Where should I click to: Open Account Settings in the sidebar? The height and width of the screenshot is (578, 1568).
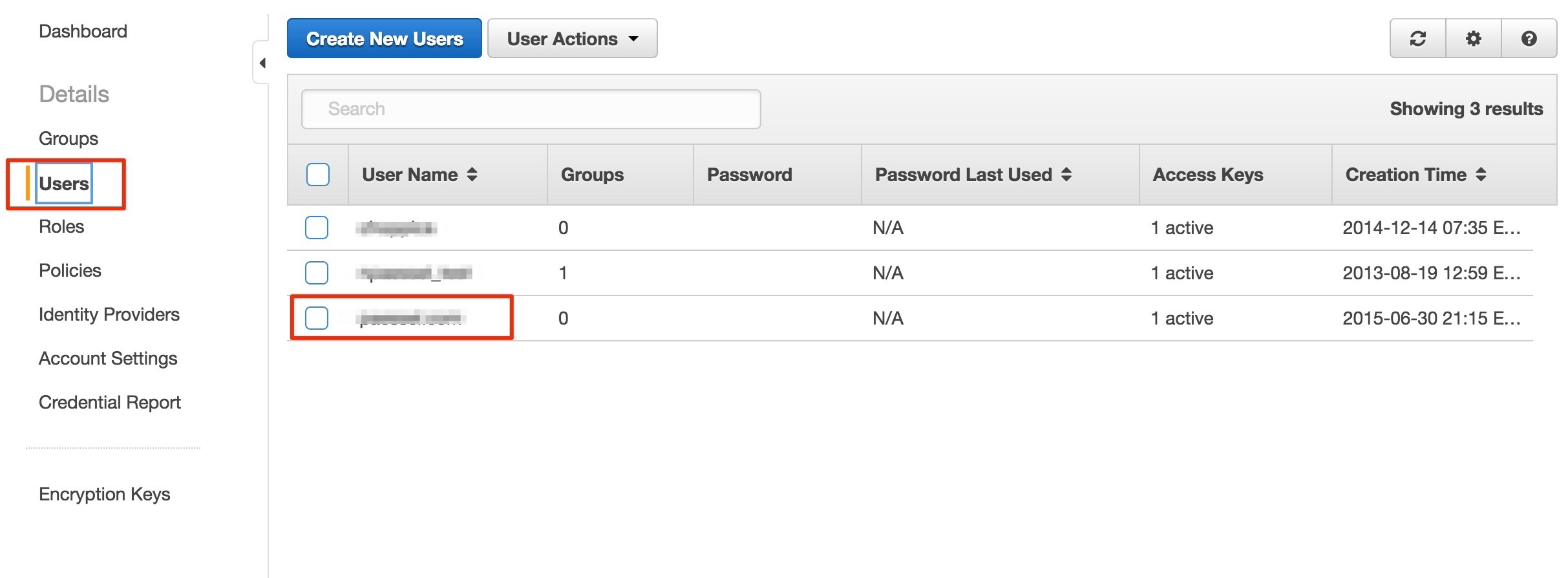coord(108,358)
